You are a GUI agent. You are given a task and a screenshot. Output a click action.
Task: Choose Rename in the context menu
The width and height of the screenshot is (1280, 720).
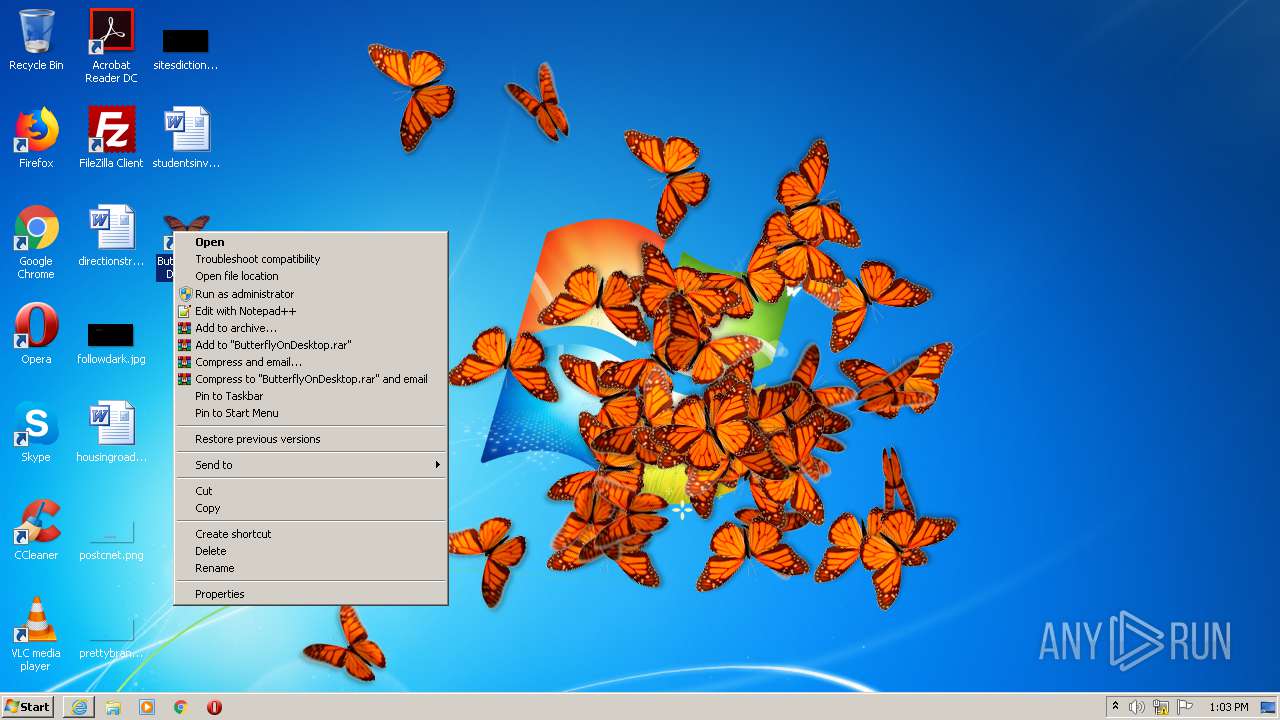click(311, 568)
